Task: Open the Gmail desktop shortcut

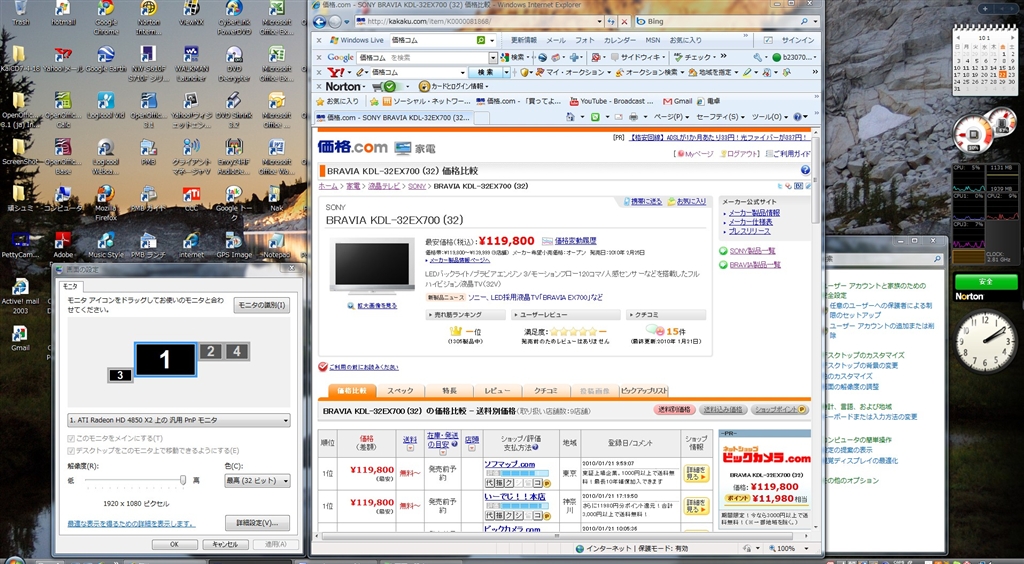Action: click(x=20, y=338)
